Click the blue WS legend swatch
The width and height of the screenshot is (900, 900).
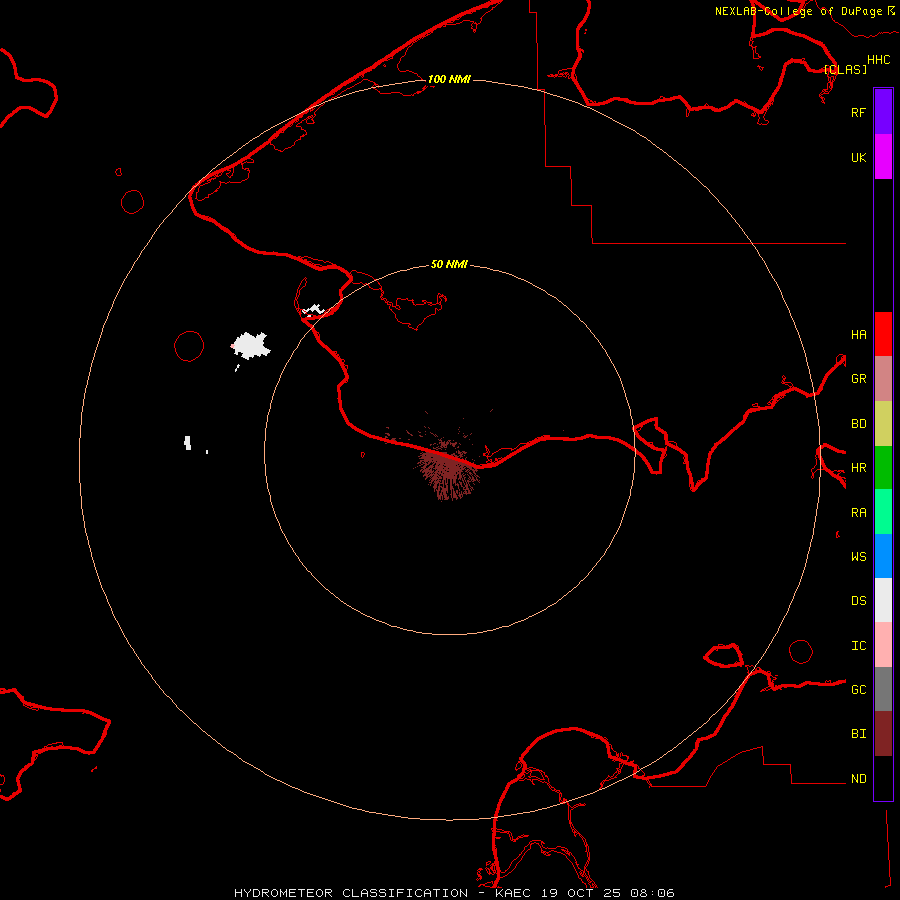pyautogui.click(x=883, y=556)
